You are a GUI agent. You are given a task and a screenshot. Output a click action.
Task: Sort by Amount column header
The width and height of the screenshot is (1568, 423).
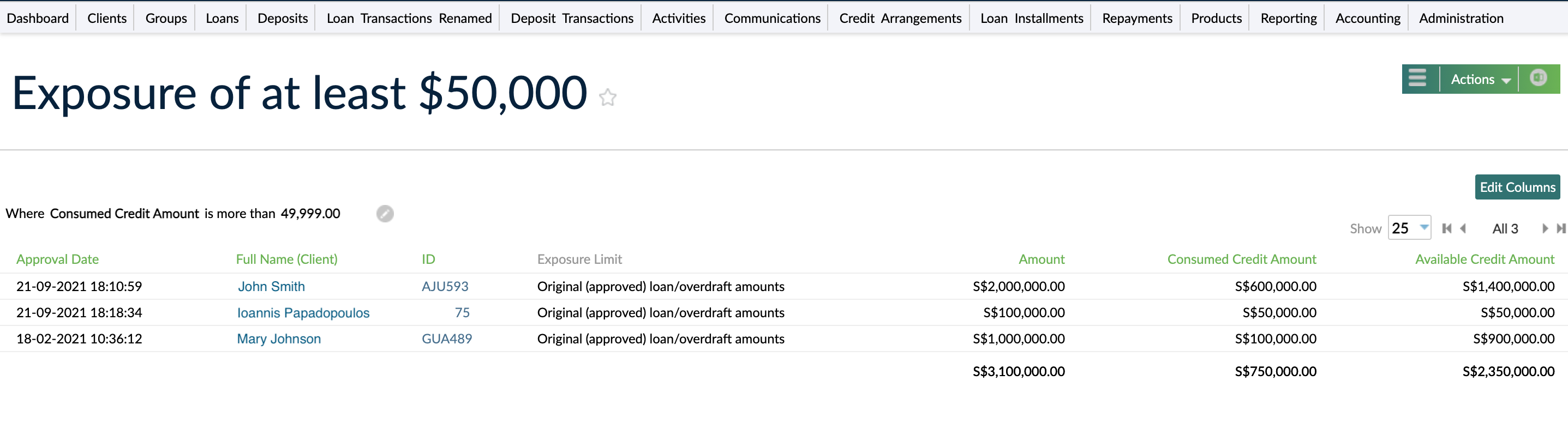(1042, 259)
